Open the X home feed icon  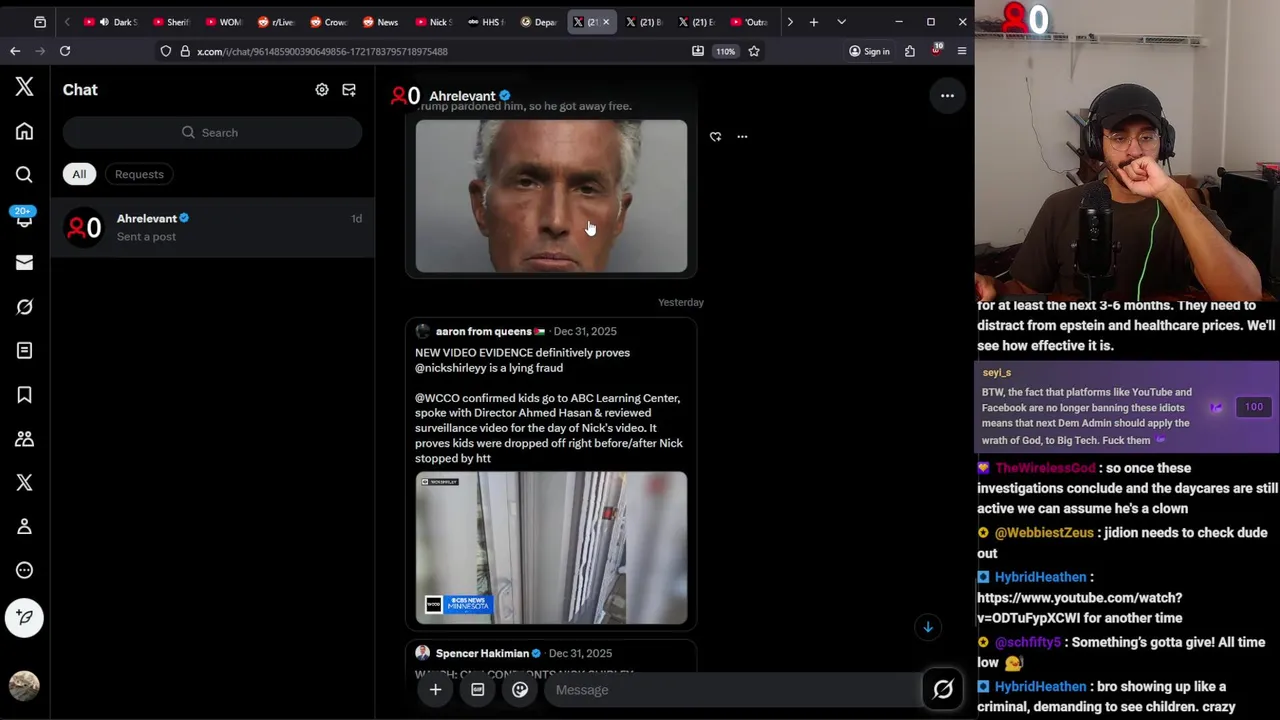pos(24,131)
